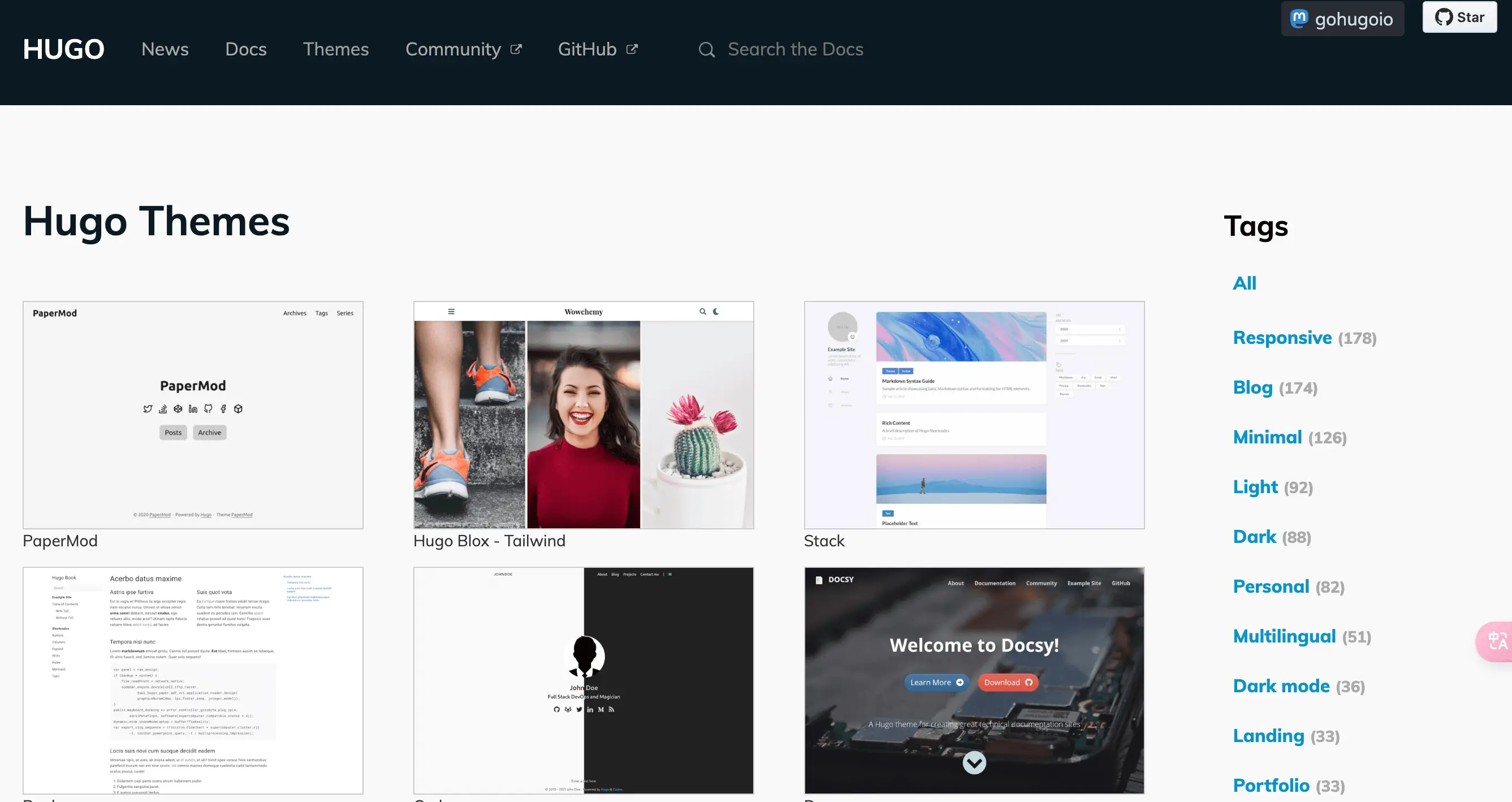Image resolution: width=1512 pixels, height=802 pixels.
Task: Open the PaperMod theme thumbnail
Action: 193,415
